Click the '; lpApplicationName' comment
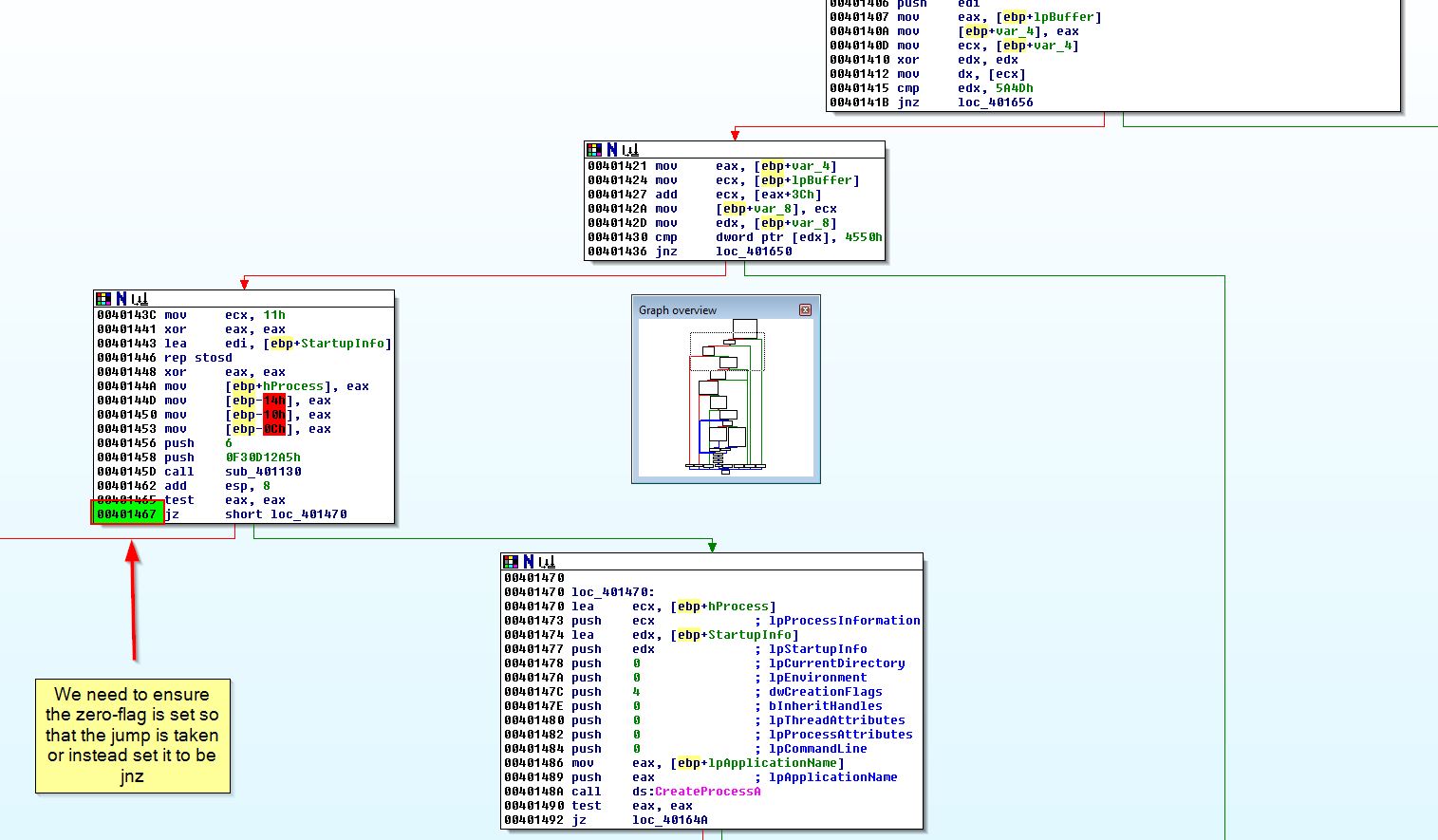The image size is (1438, 840). click(x=826, y=777)
